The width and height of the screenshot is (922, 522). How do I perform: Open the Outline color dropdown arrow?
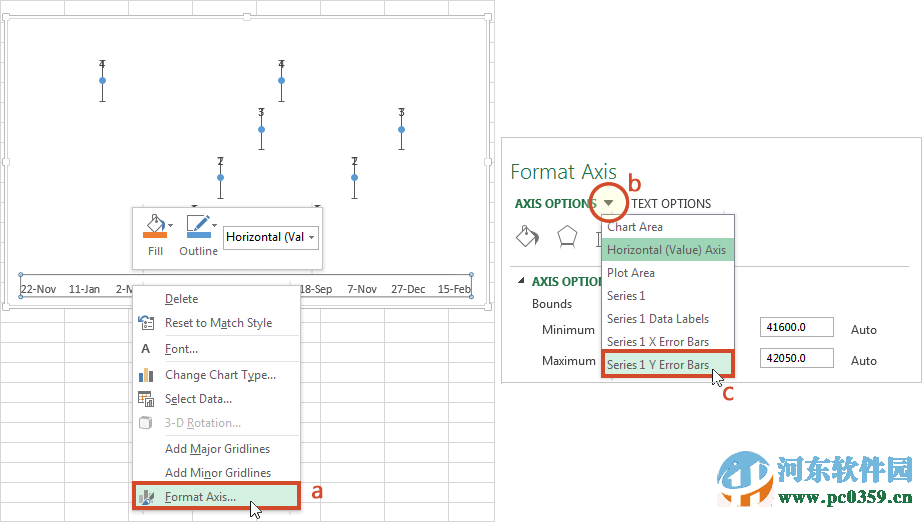coord(215,226)
